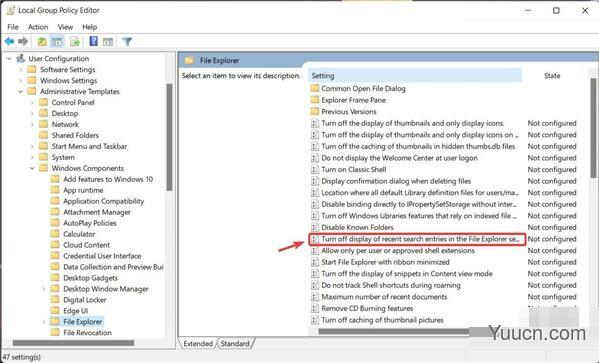Select Allow only per user or approved shell extensions
This screenshot has height=363, width=599.
click(x=398, y=251)
